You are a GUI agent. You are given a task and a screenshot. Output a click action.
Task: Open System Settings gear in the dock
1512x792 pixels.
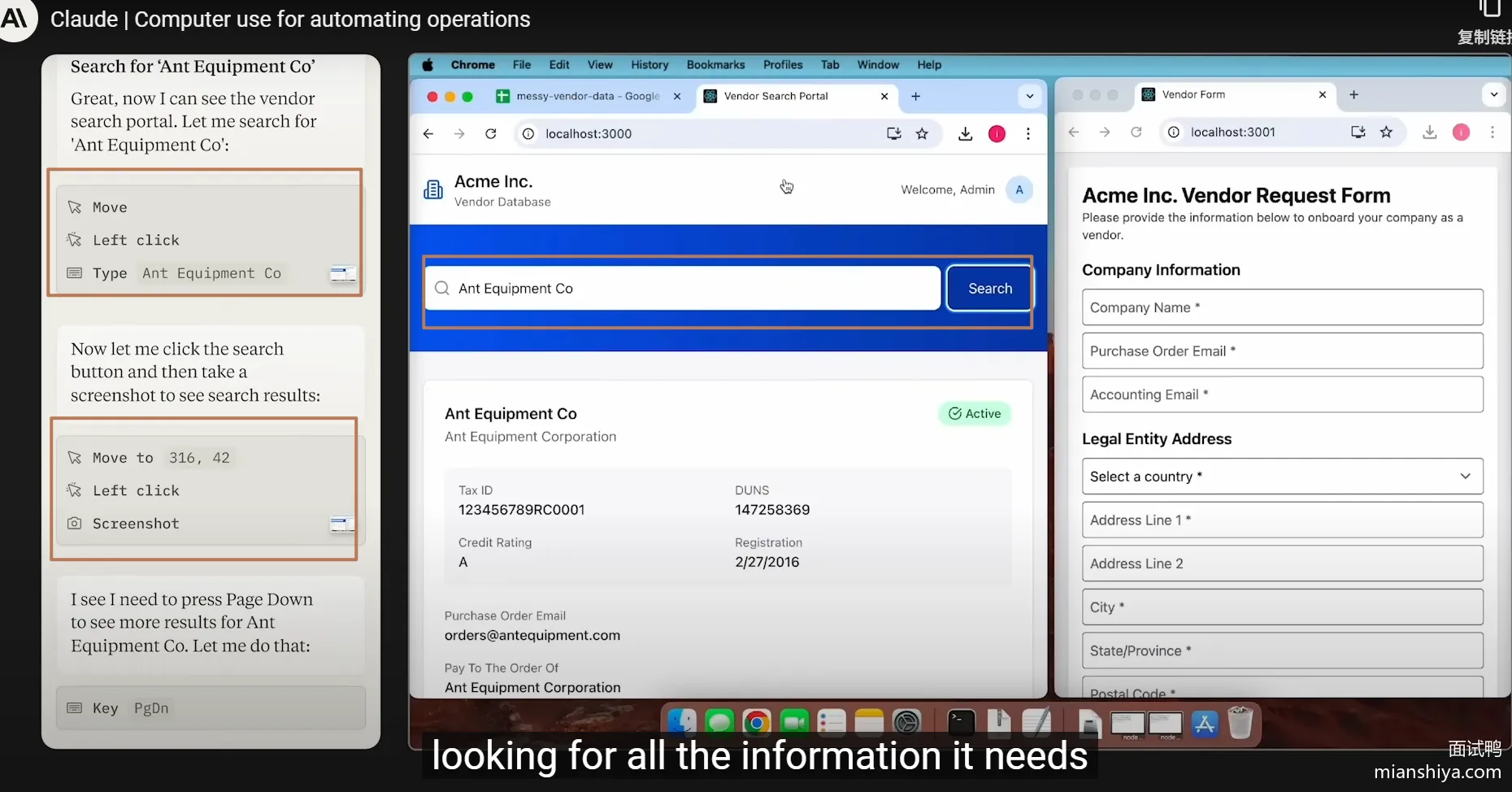(x=906, y=722)
